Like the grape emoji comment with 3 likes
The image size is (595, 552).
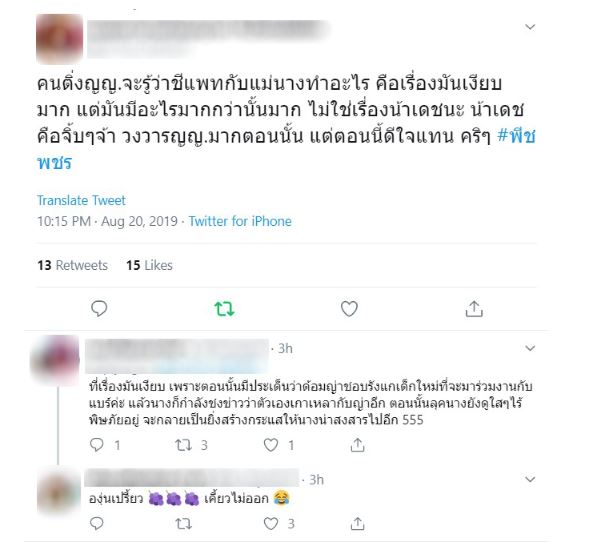click(x=271, y=524)
